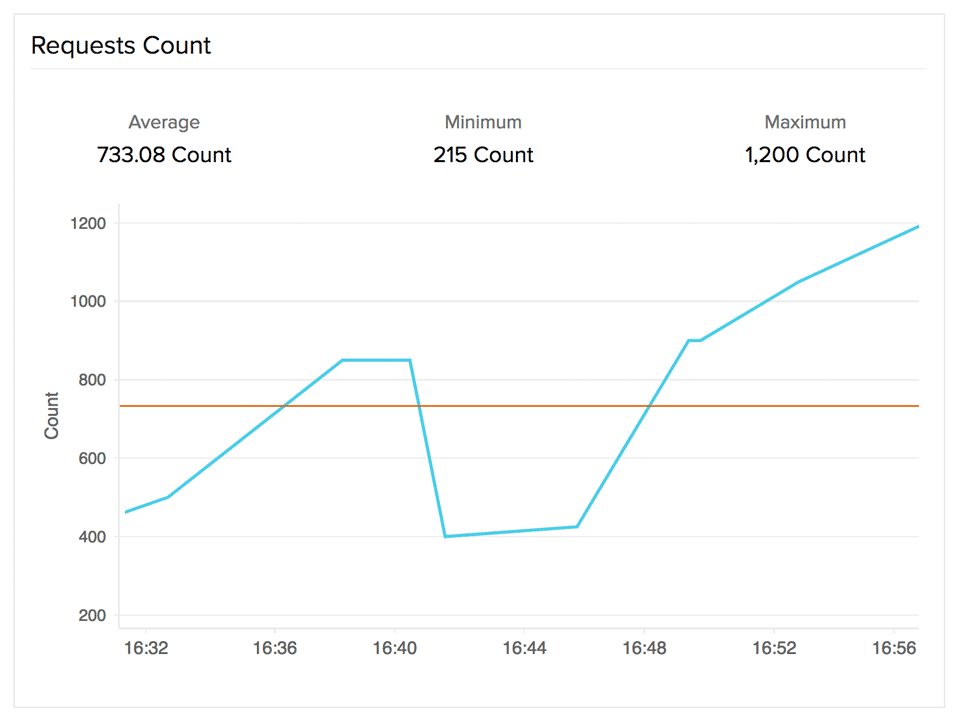Click the 733.08 Count average value
Screen dimensions: 960x720
[x=164, y=155]
